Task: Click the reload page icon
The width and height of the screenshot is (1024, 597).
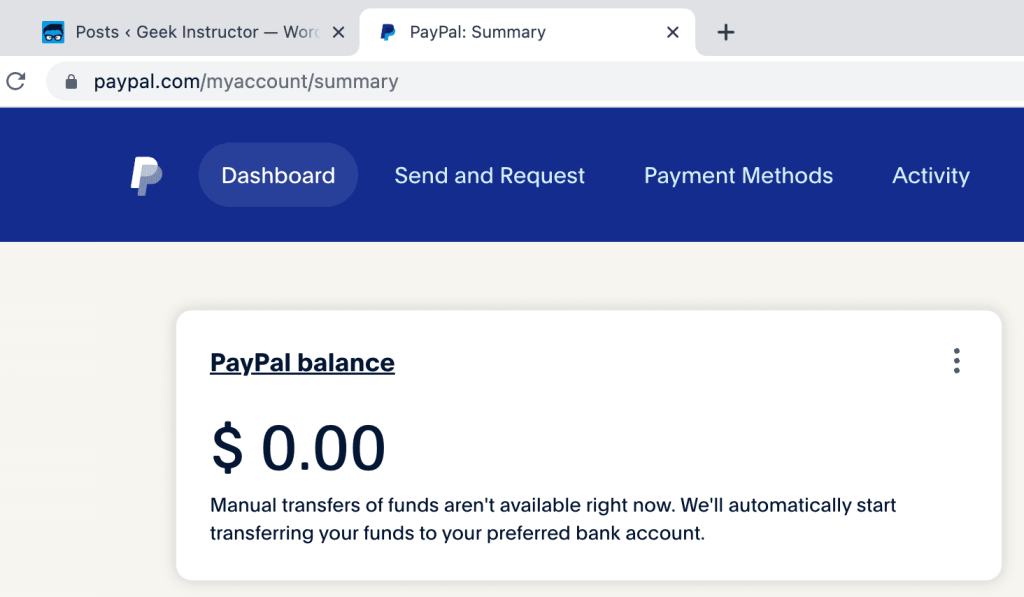Action: pos(16,81)
